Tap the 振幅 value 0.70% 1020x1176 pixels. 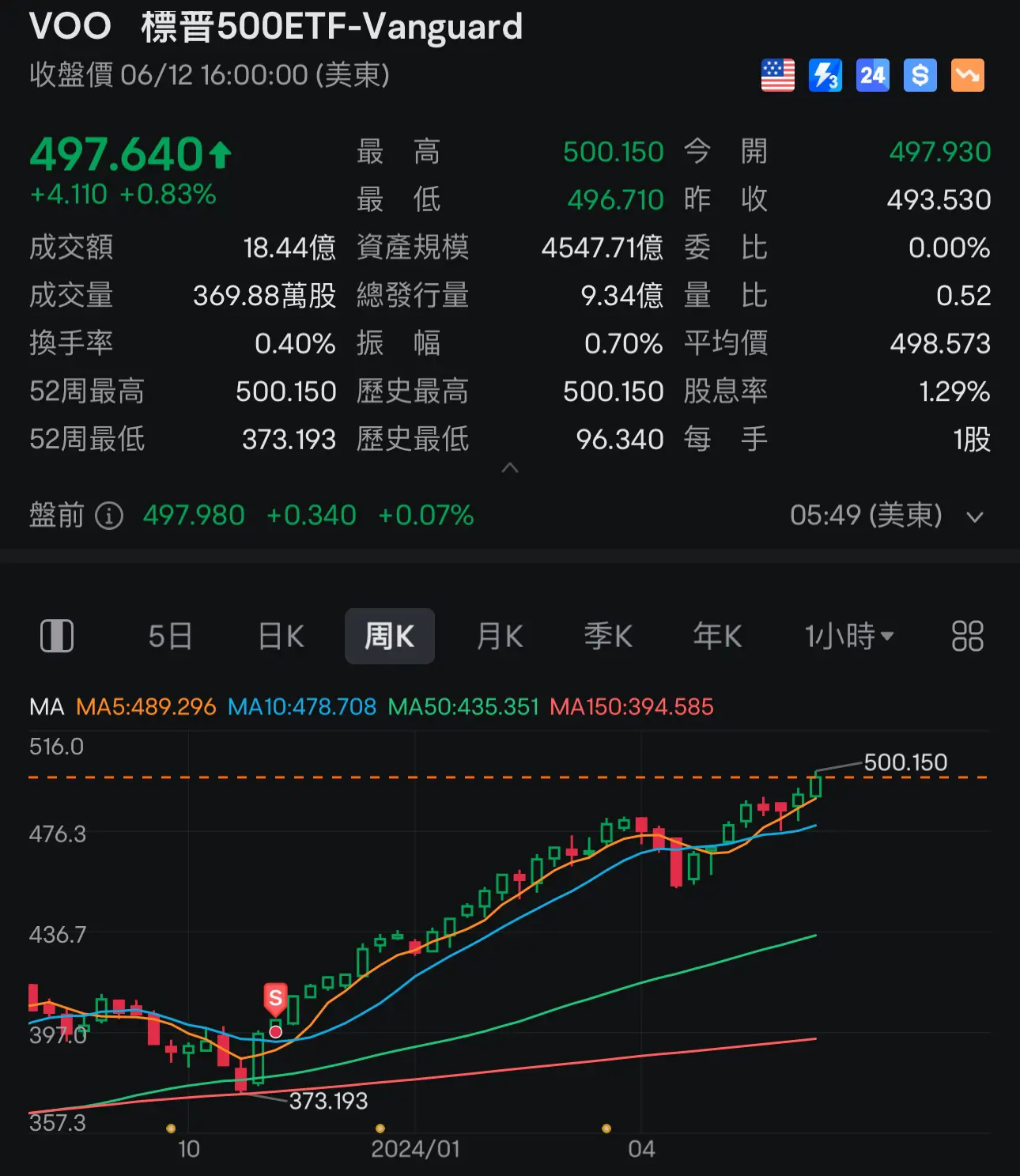[x=623, y=343]
